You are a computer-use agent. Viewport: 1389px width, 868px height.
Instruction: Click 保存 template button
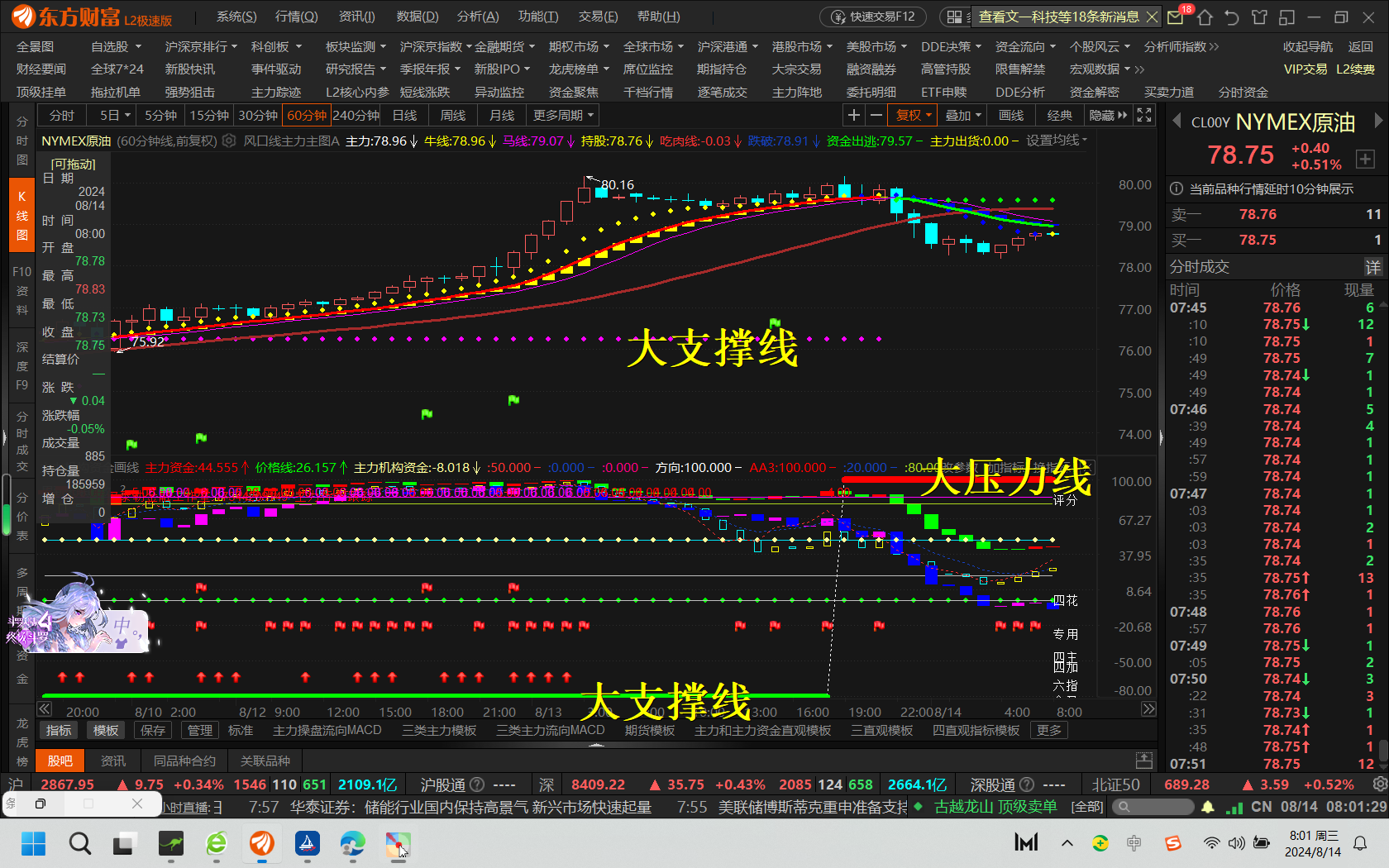(153, 730)
